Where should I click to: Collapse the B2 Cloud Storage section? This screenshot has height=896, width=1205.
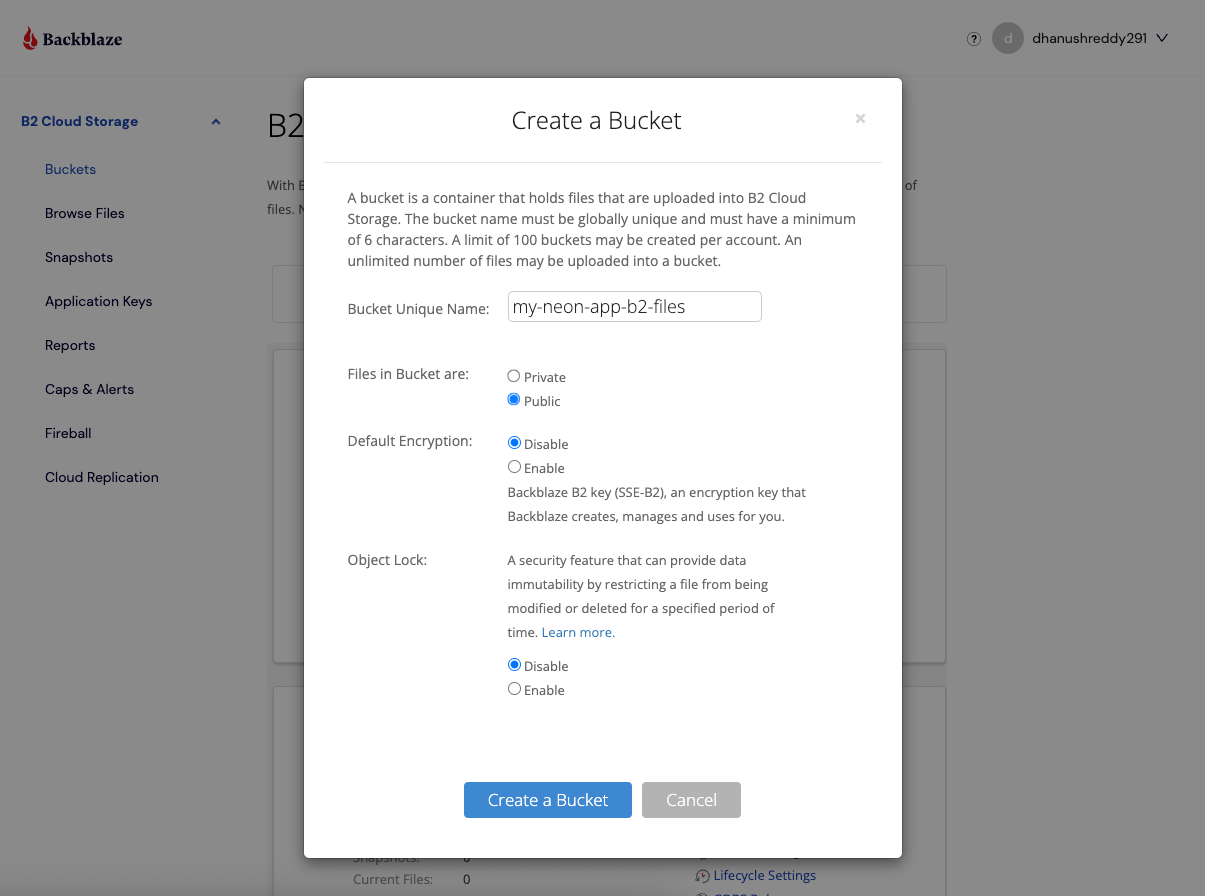(215, 121)
